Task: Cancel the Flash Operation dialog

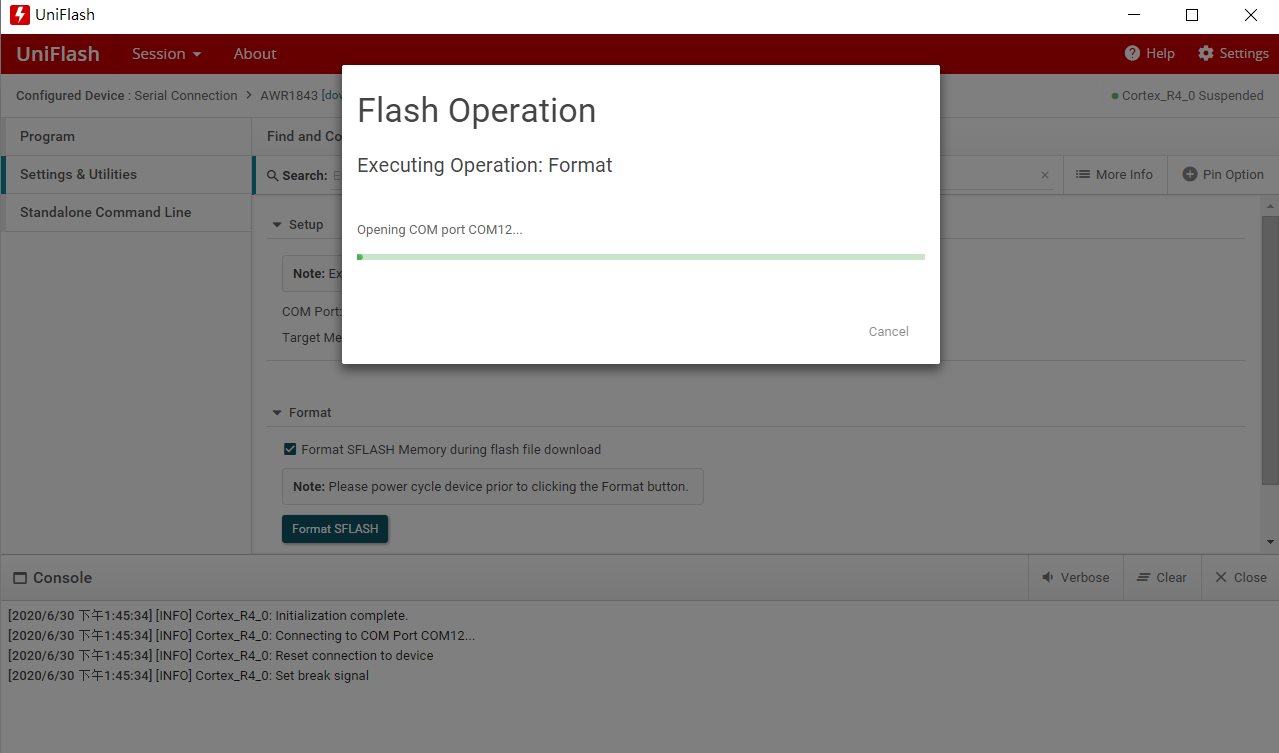Action: [x=888, y=331]
